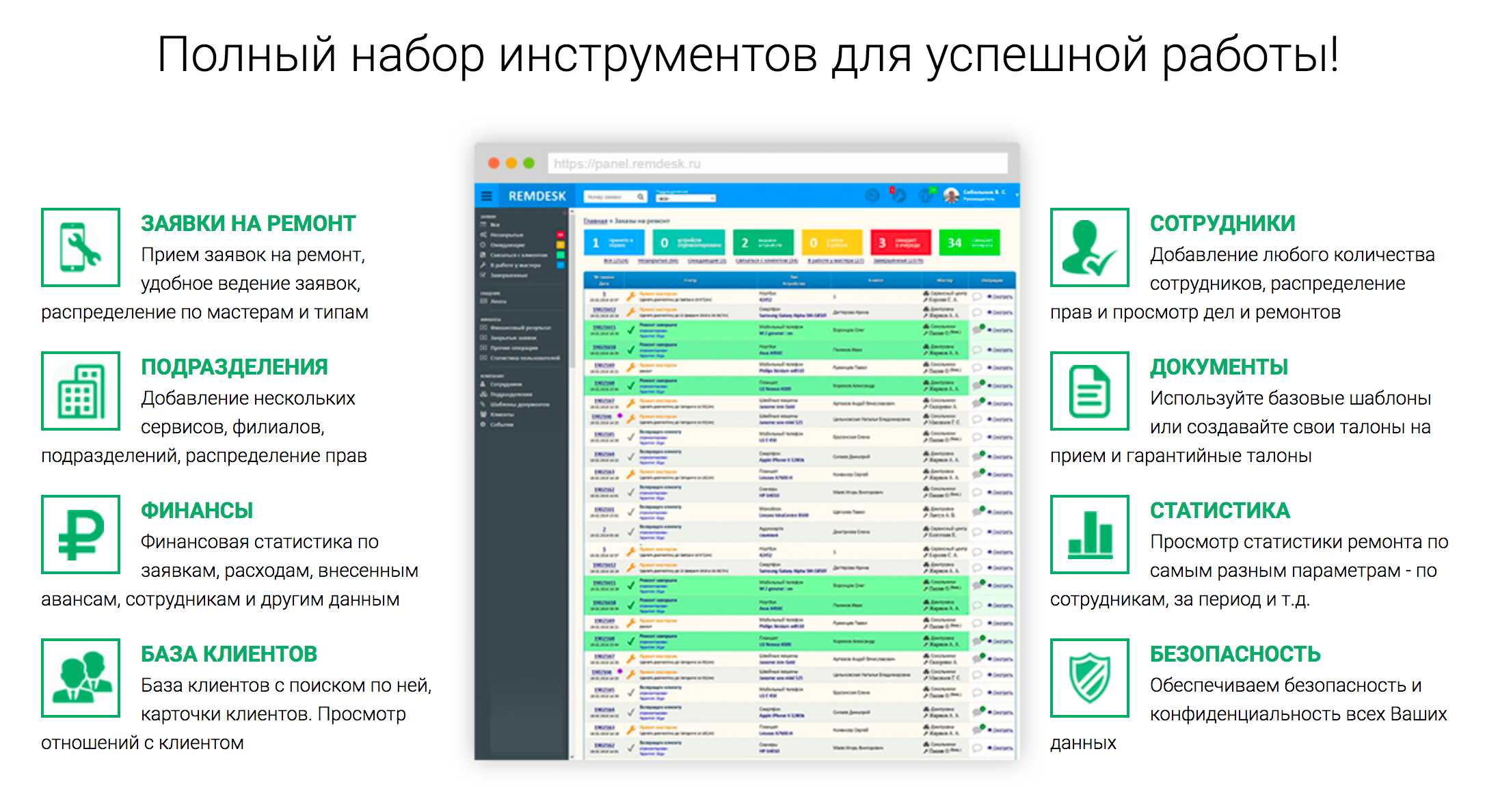1485x812 pixels.
Task: Click the browser address bar with panel.remdesk.ru
Action: click(x=777, y=163)
